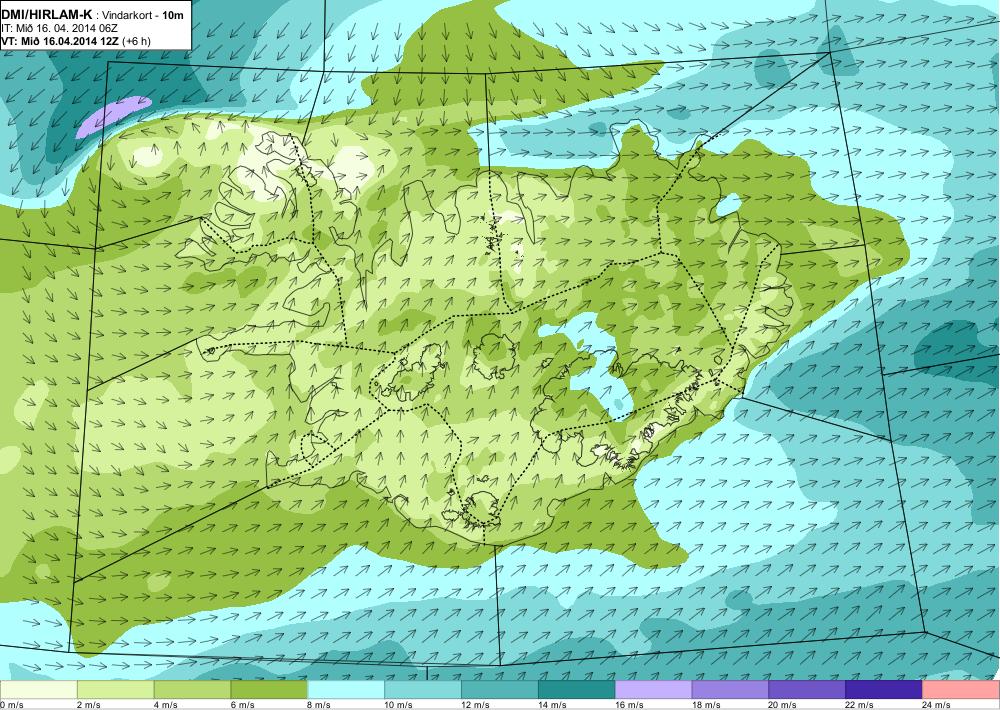Click the "IT: Mið 16. 04. 2014 06Z" line
1000x710 pixels.
pos(59,29)
